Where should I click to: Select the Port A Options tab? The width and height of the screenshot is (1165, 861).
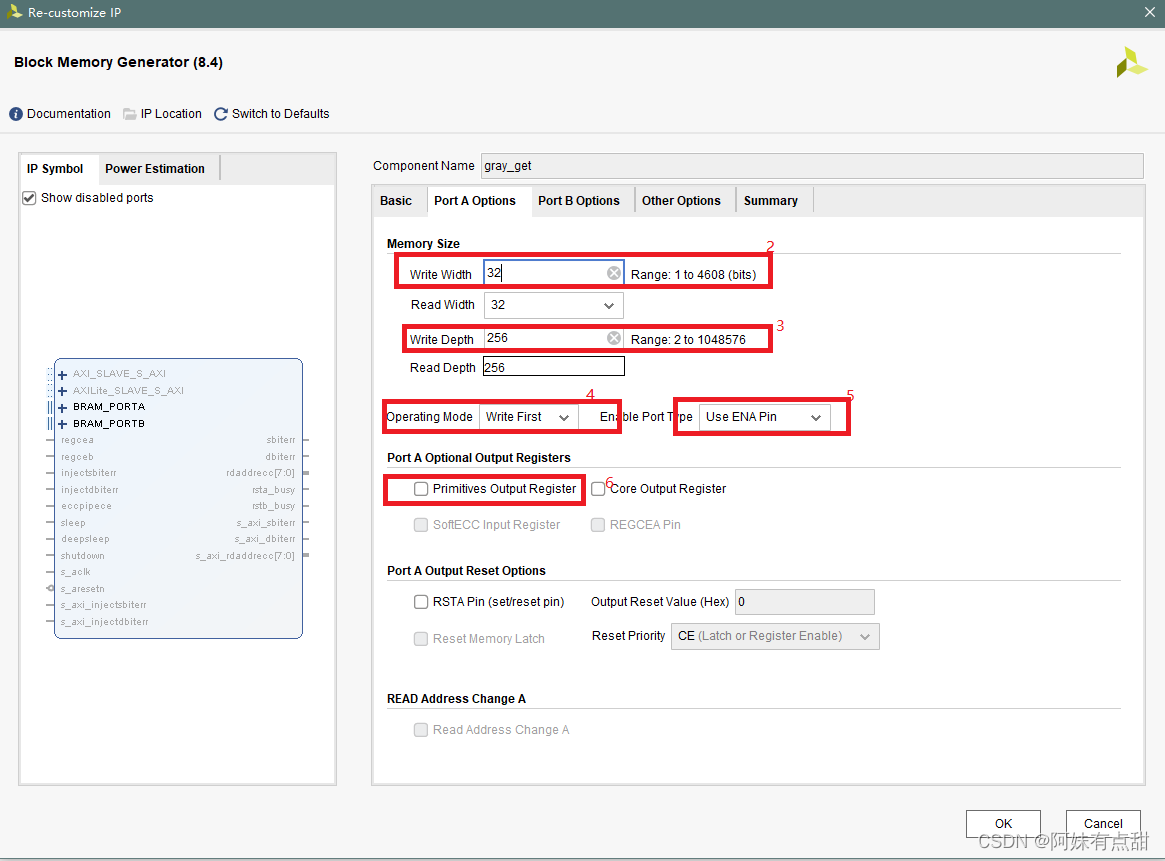pyautogui.click(x=475, y=201)
